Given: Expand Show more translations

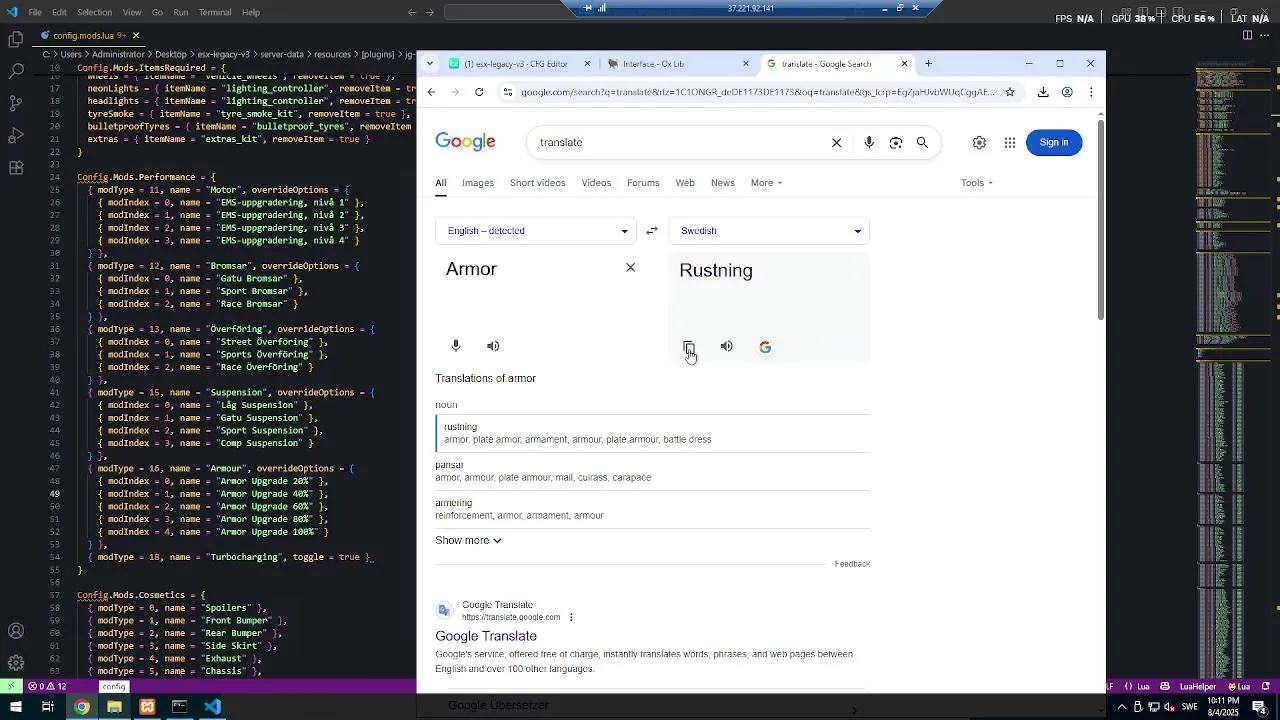Looking at the screenshot, I should (468, 541).
